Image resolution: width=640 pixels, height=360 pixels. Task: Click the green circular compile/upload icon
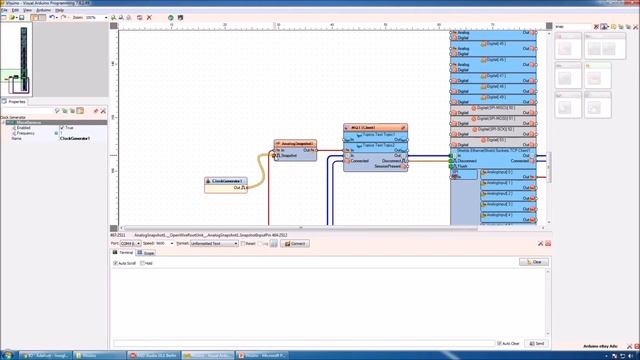[171, 18]
